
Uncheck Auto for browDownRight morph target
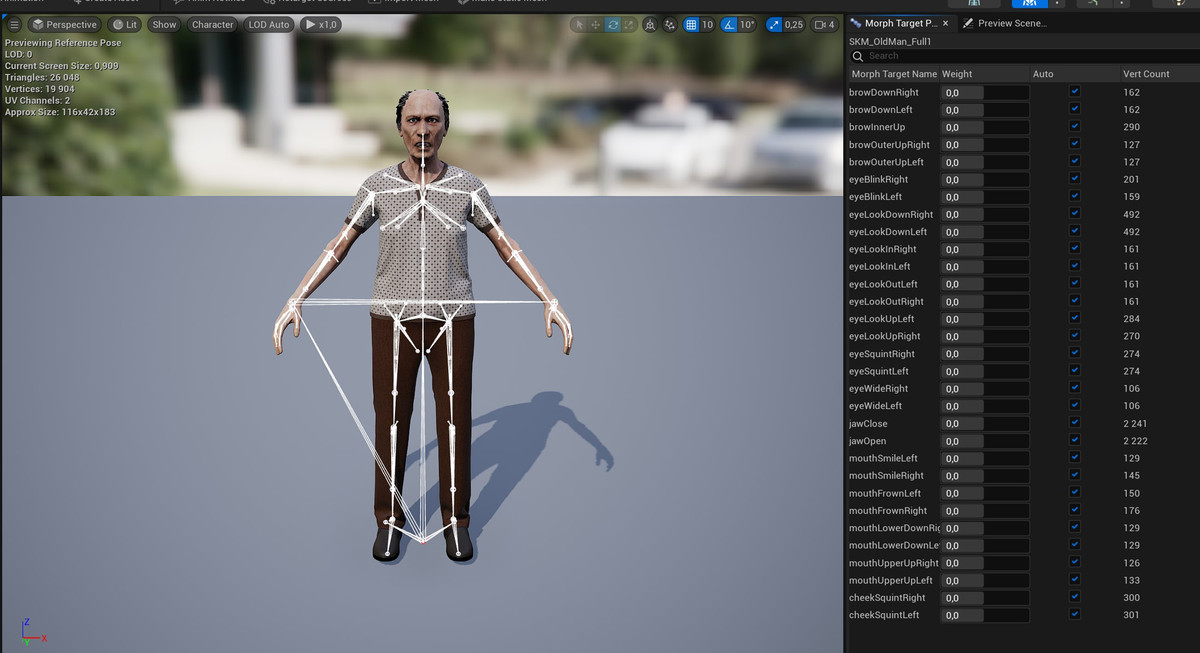1075,92
